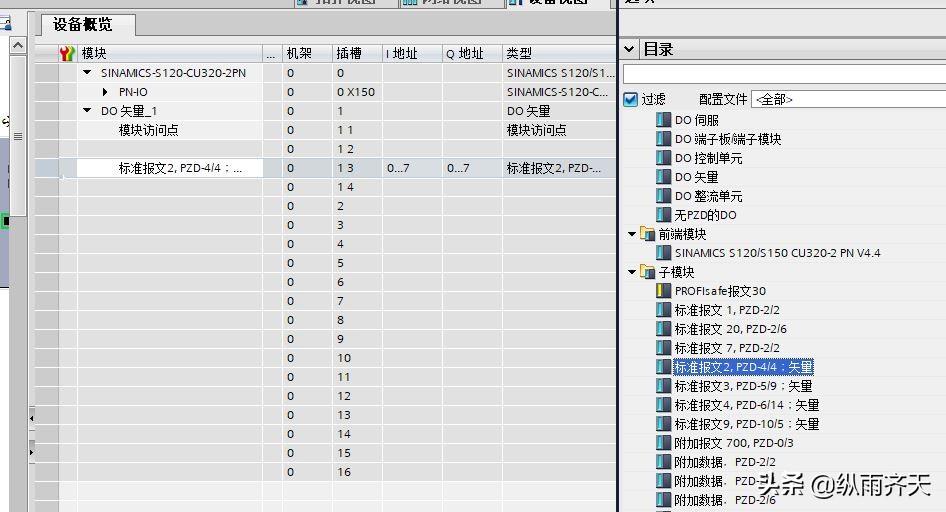Collapse the 目录 catalog section
Image resolution: width=946 pixels, height=512 pixels.
pyautogui.click(x=629, y=49)
